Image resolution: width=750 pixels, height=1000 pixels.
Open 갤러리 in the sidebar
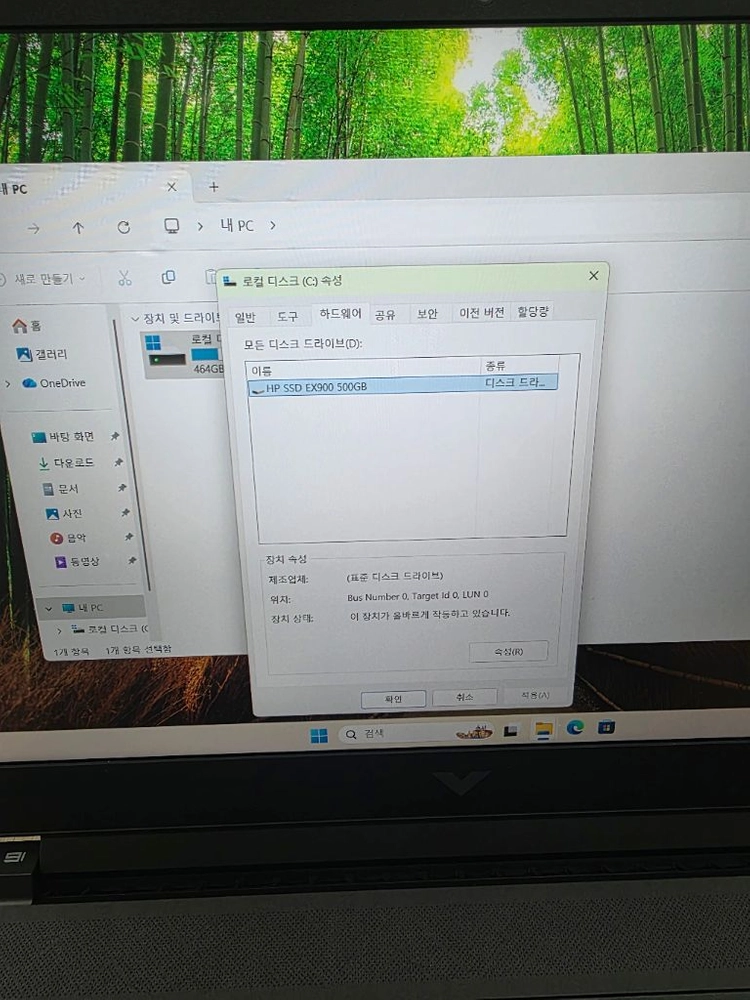point(41,354)
